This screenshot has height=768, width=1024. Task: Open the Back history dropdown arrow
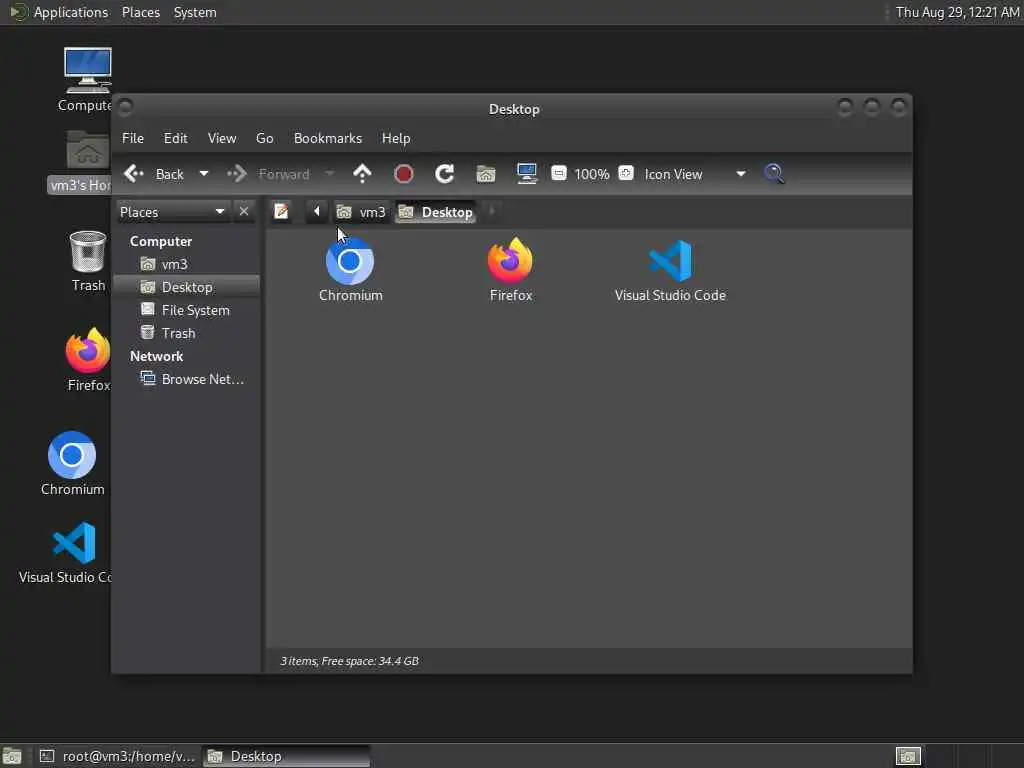tap(204, 174)
